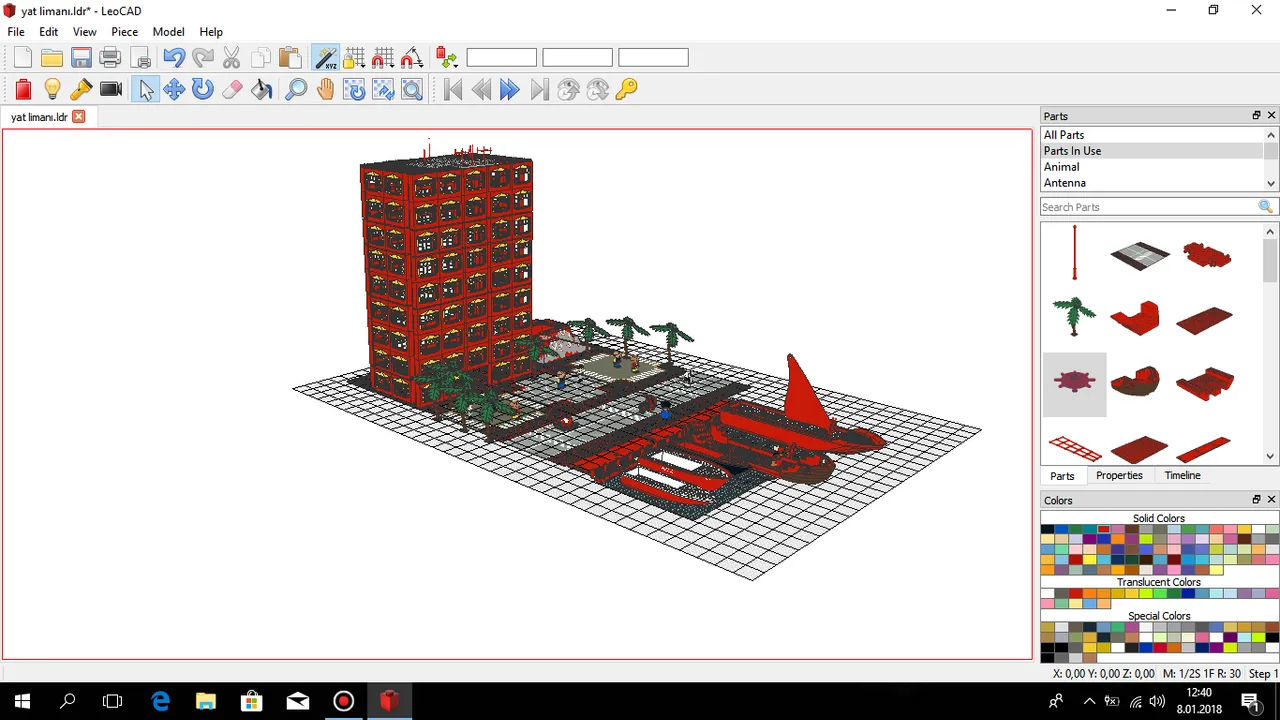Open the snap angle magnet dropdown
Viewport: 1280px width, 720px height.
[x=412, y=58]
